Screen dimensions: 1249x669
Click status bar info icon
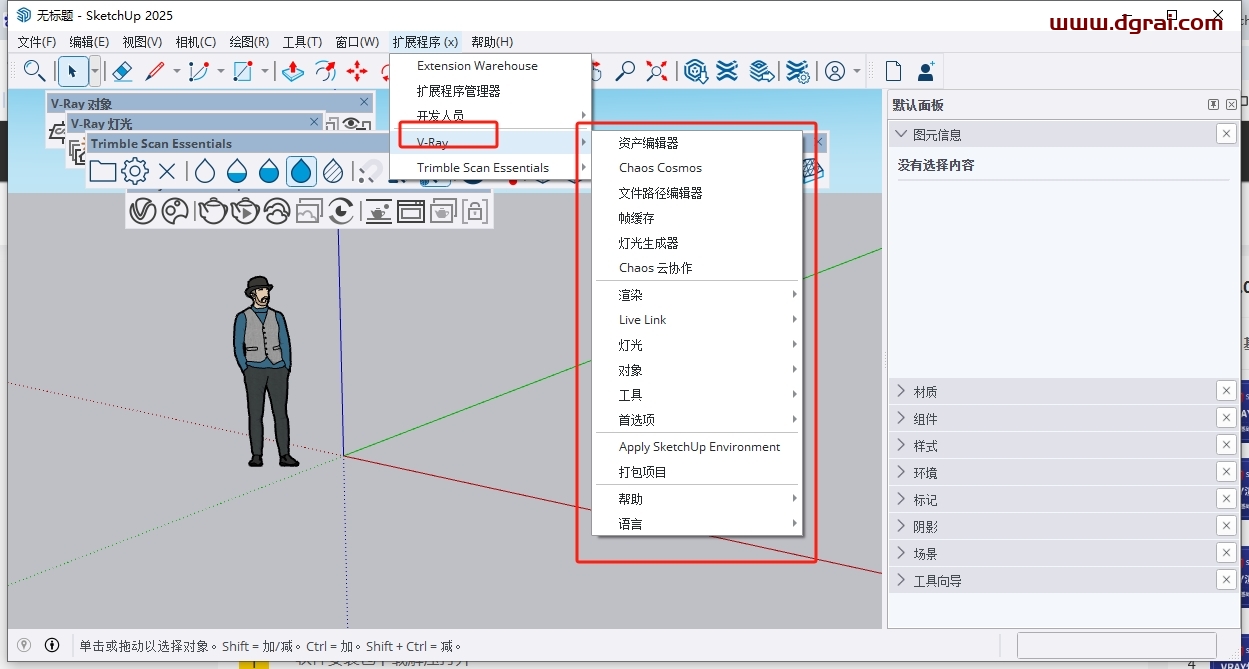tap(51, 645)
